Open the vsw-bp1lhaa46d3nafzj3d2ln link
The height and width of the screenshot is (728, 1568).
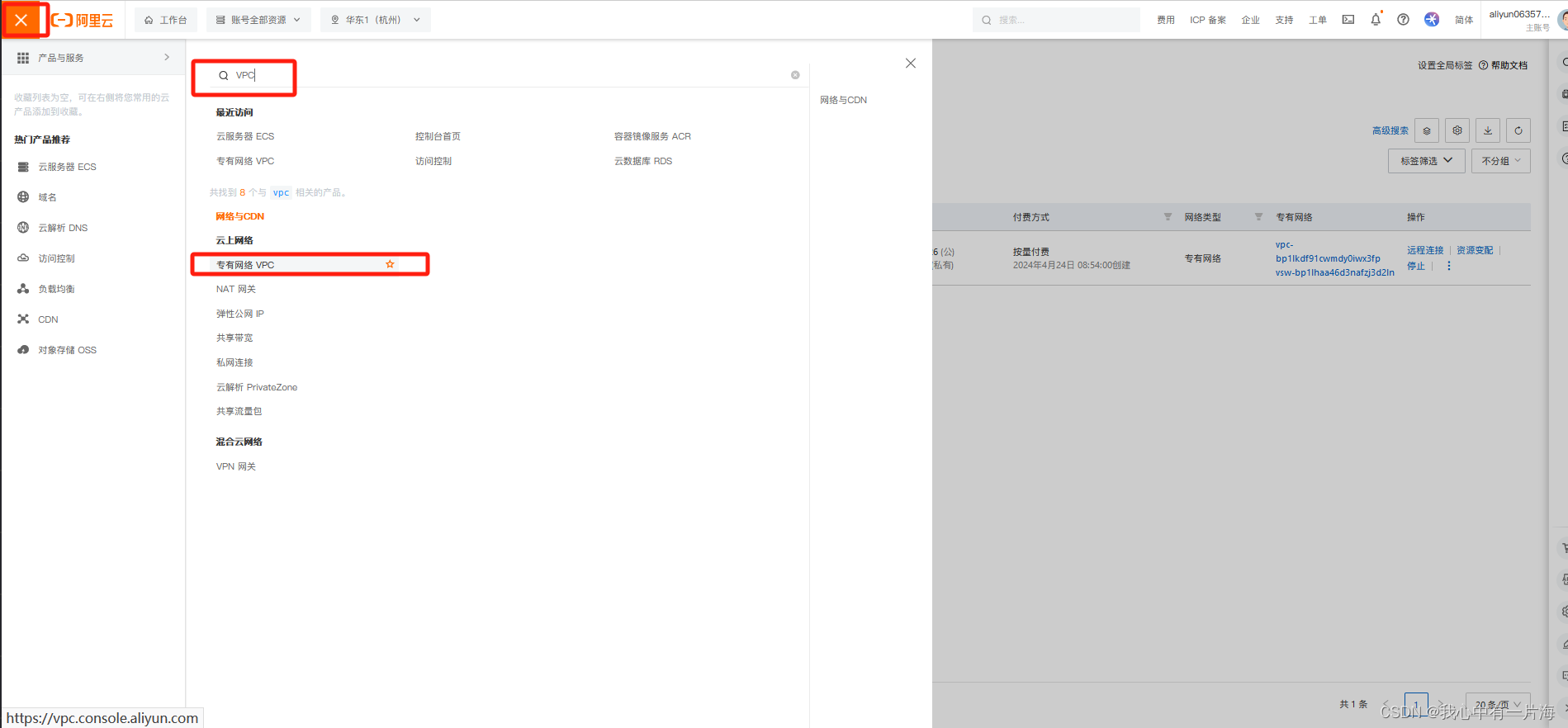point(1334,272)
